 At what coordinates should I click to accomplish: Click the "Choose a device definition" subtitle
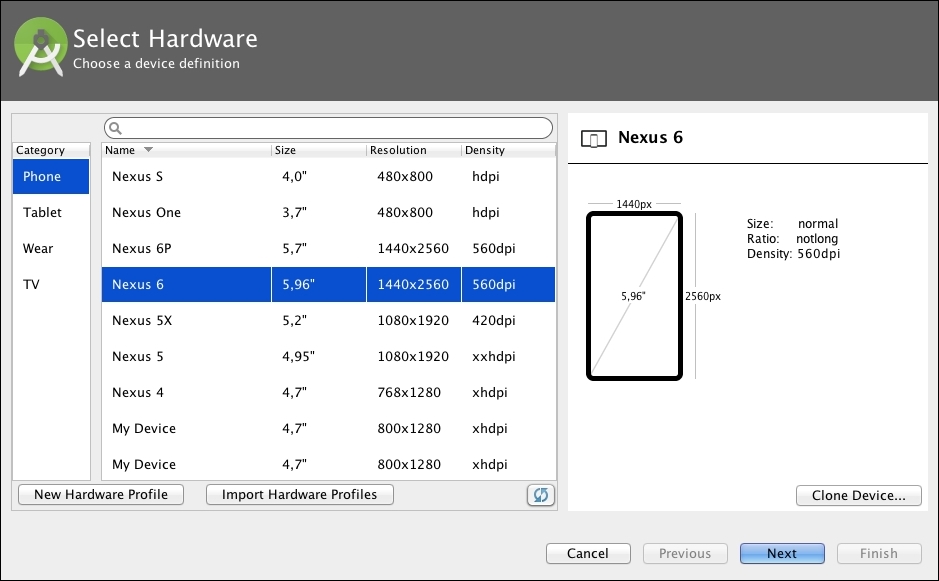point(156,63)
